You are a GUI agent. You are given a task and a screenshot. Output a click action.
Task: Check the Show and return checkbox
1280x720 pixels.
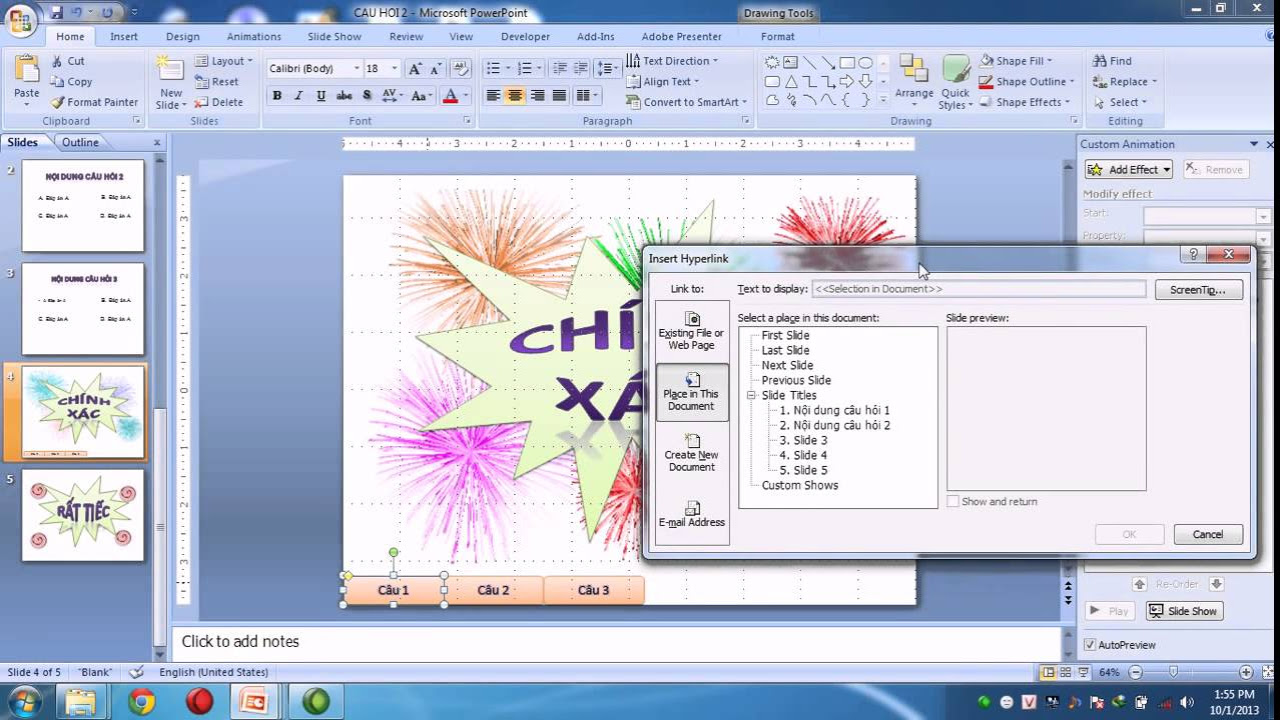[x=953, y=501]
